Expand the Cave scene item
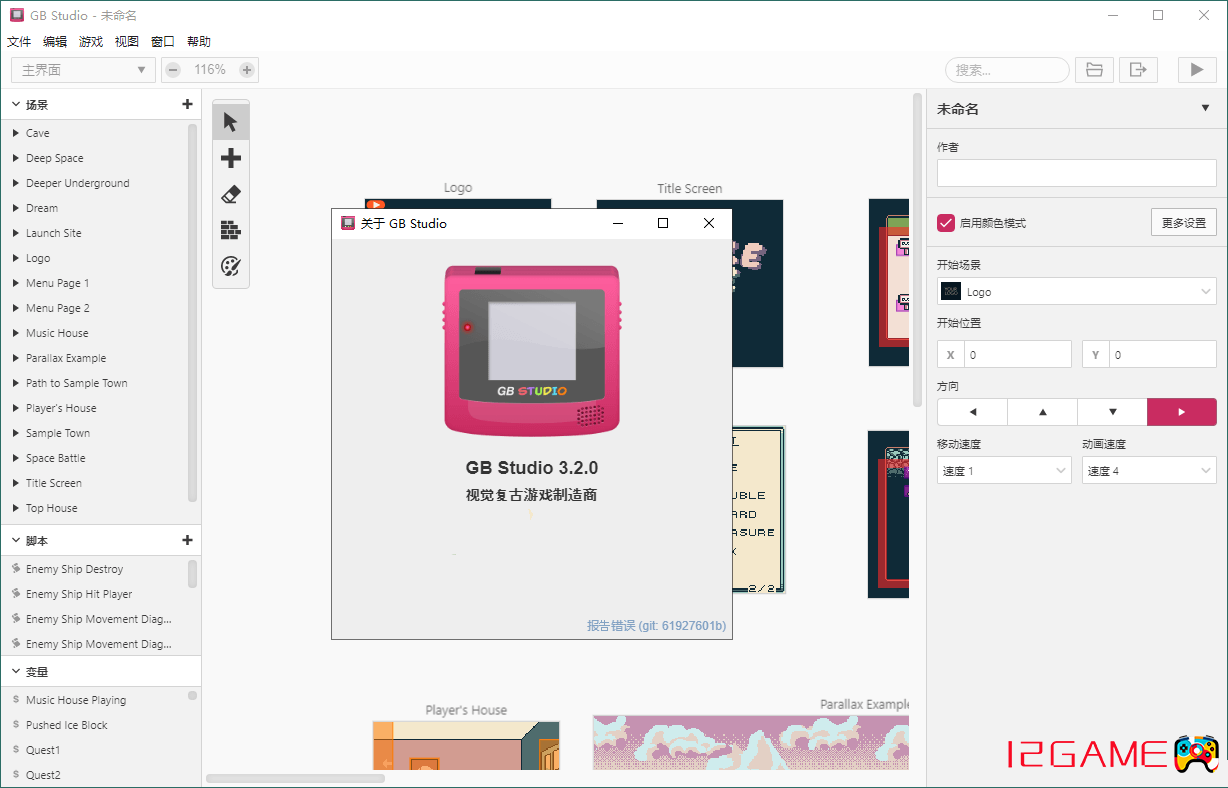The height and width of the screenshot is (788, 1228). [x=16, y=133]
